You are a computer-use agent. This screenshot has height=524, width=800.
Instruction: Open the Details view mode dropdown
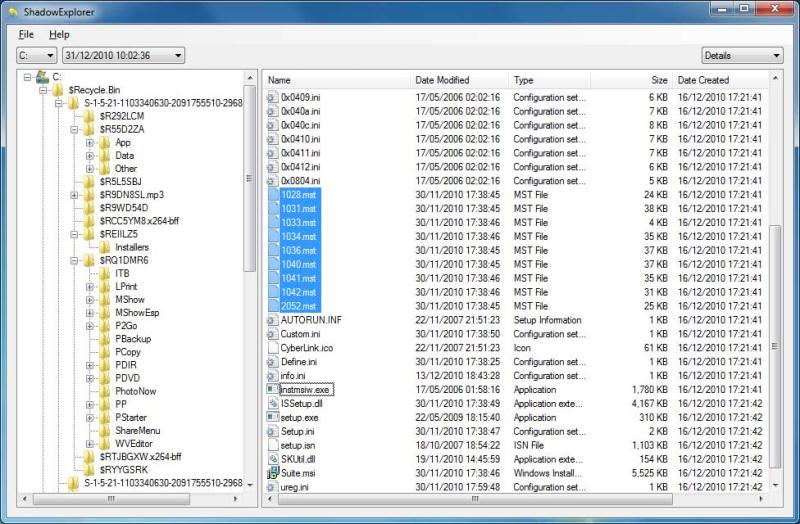742,55
